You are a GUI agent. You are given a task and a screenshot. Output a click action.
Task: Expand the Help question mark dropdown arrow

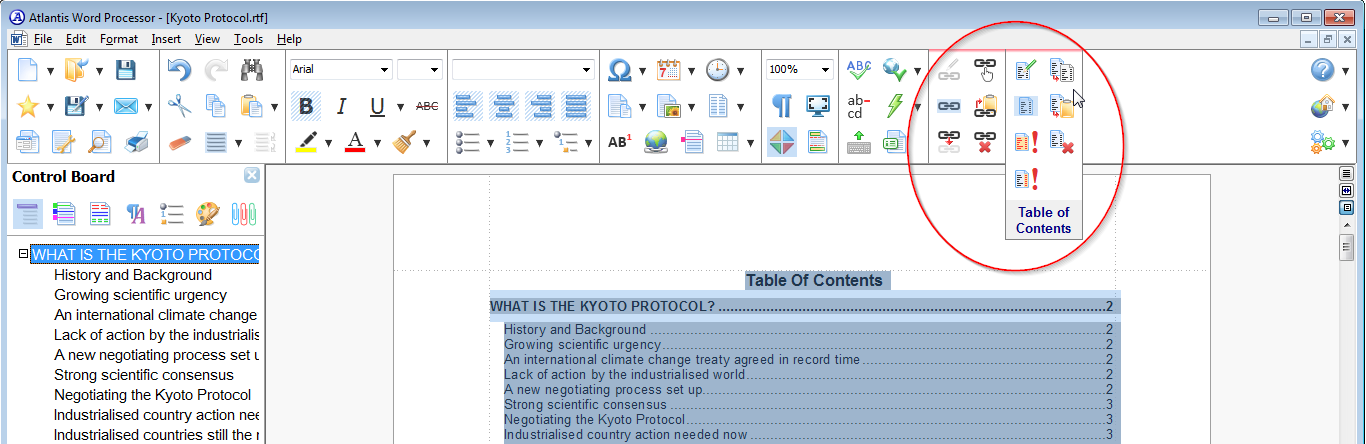pos(1347,70)
